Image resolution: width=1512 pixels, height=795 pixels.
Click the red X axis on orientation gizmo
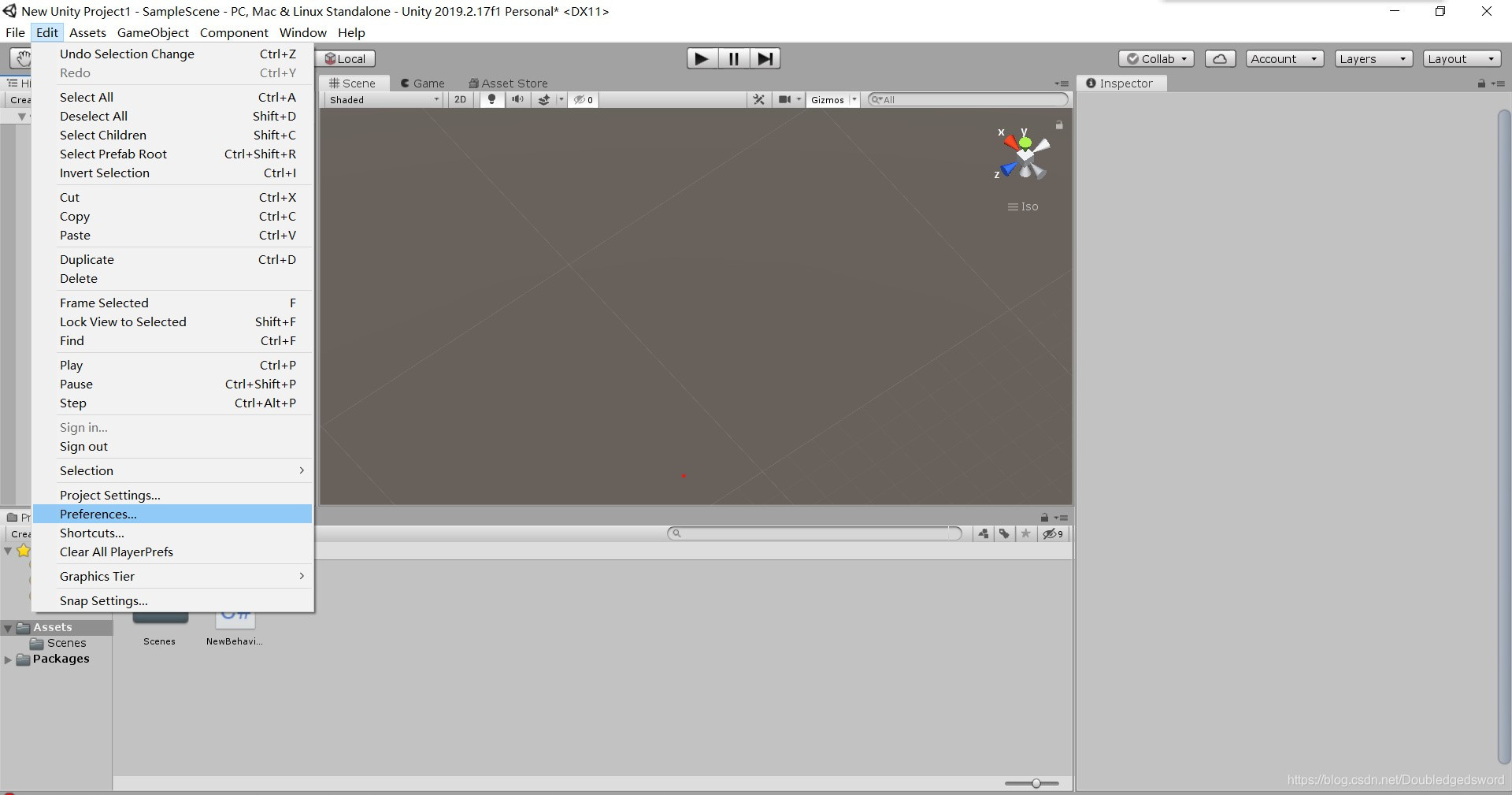pyautogui.click(x=1010, y=143)
